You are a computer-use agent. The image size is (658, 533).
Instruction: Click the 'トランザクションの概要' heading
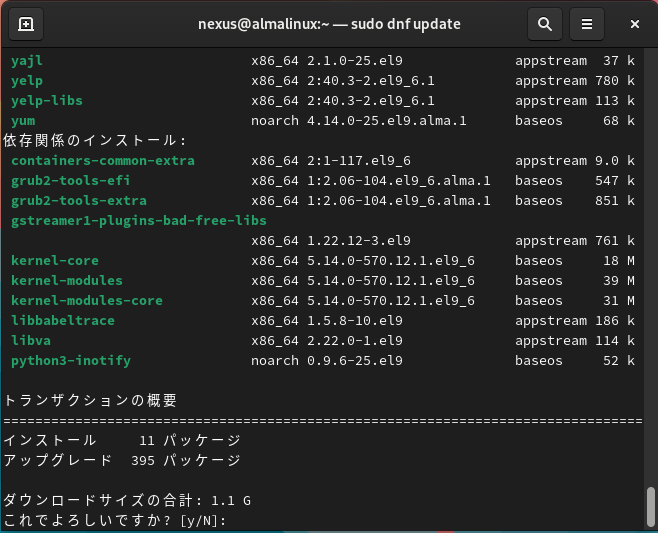pyautogui.click(x=90, y=401)
